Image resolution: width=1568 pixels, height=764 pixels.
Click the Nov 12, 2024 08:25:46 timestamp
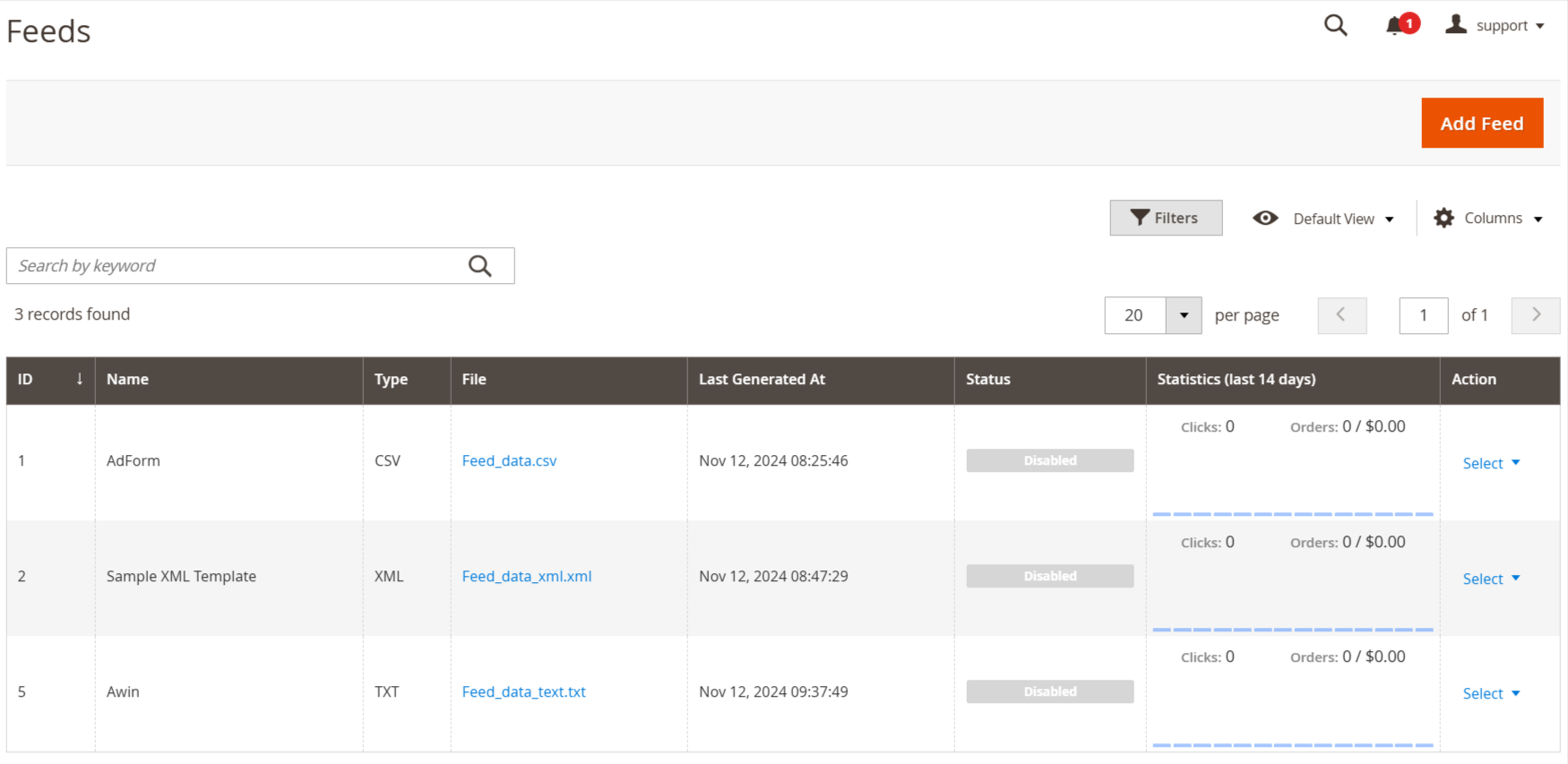pos(773,460)
